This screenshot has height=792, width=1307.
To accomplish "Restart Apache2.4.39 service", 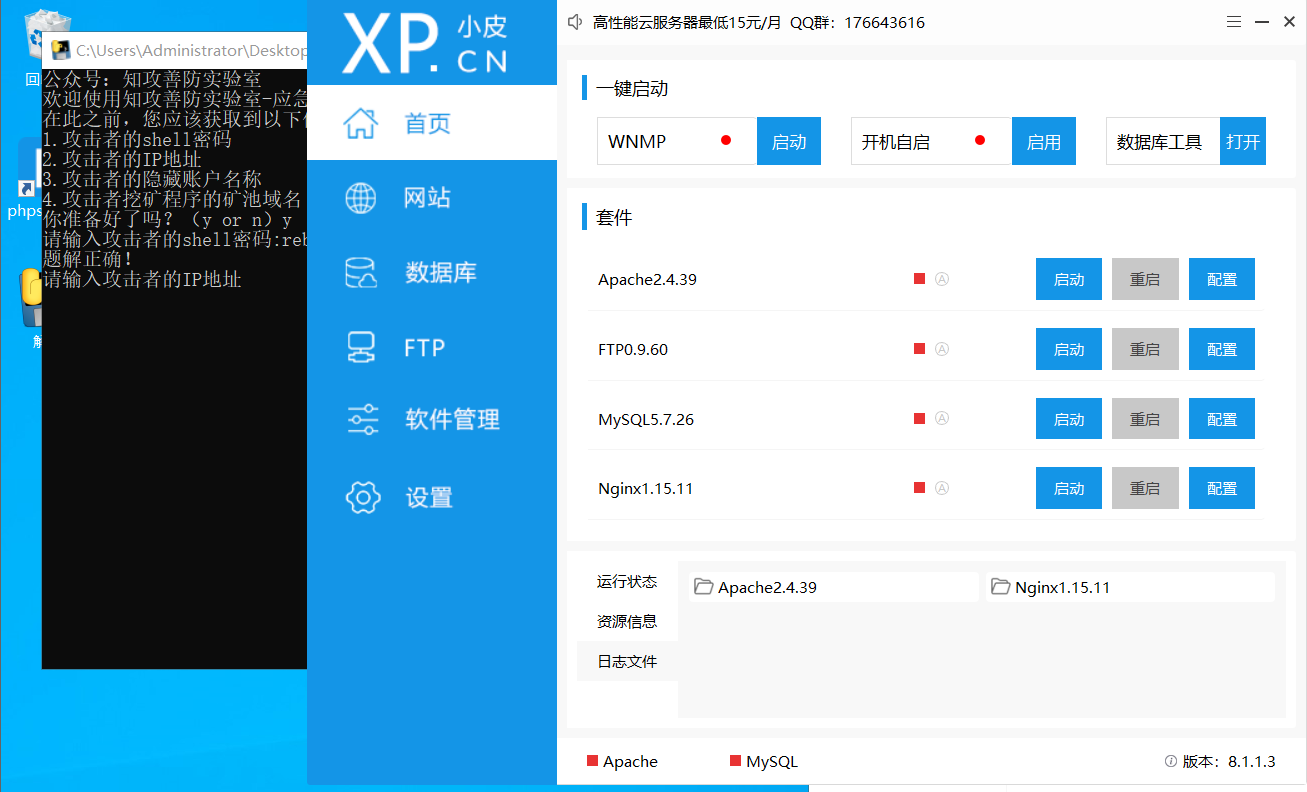I will click(x=1145, y=279).
